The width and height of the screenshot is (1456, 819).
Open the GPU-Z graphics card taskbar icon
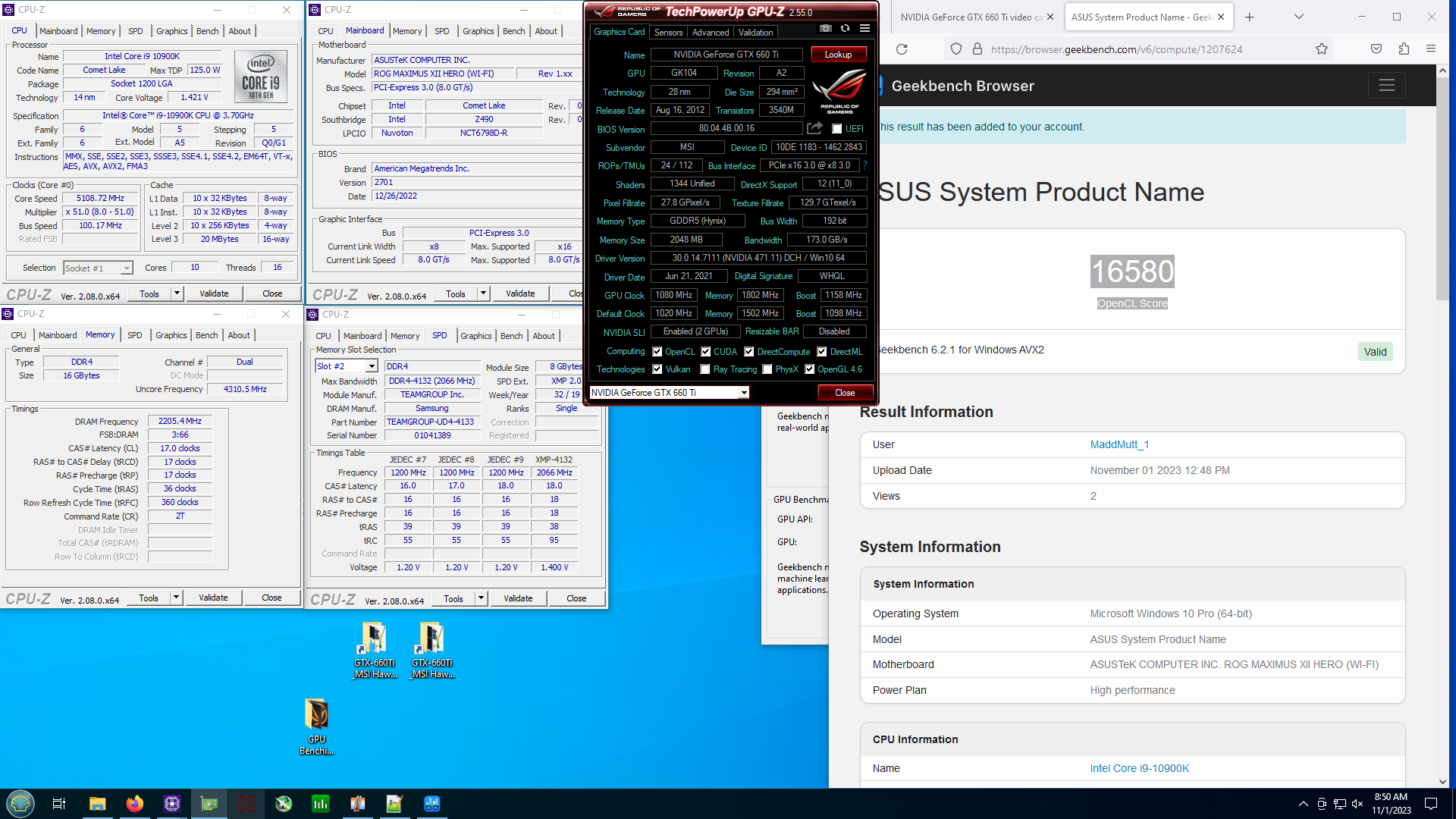(x=209, y=804)
